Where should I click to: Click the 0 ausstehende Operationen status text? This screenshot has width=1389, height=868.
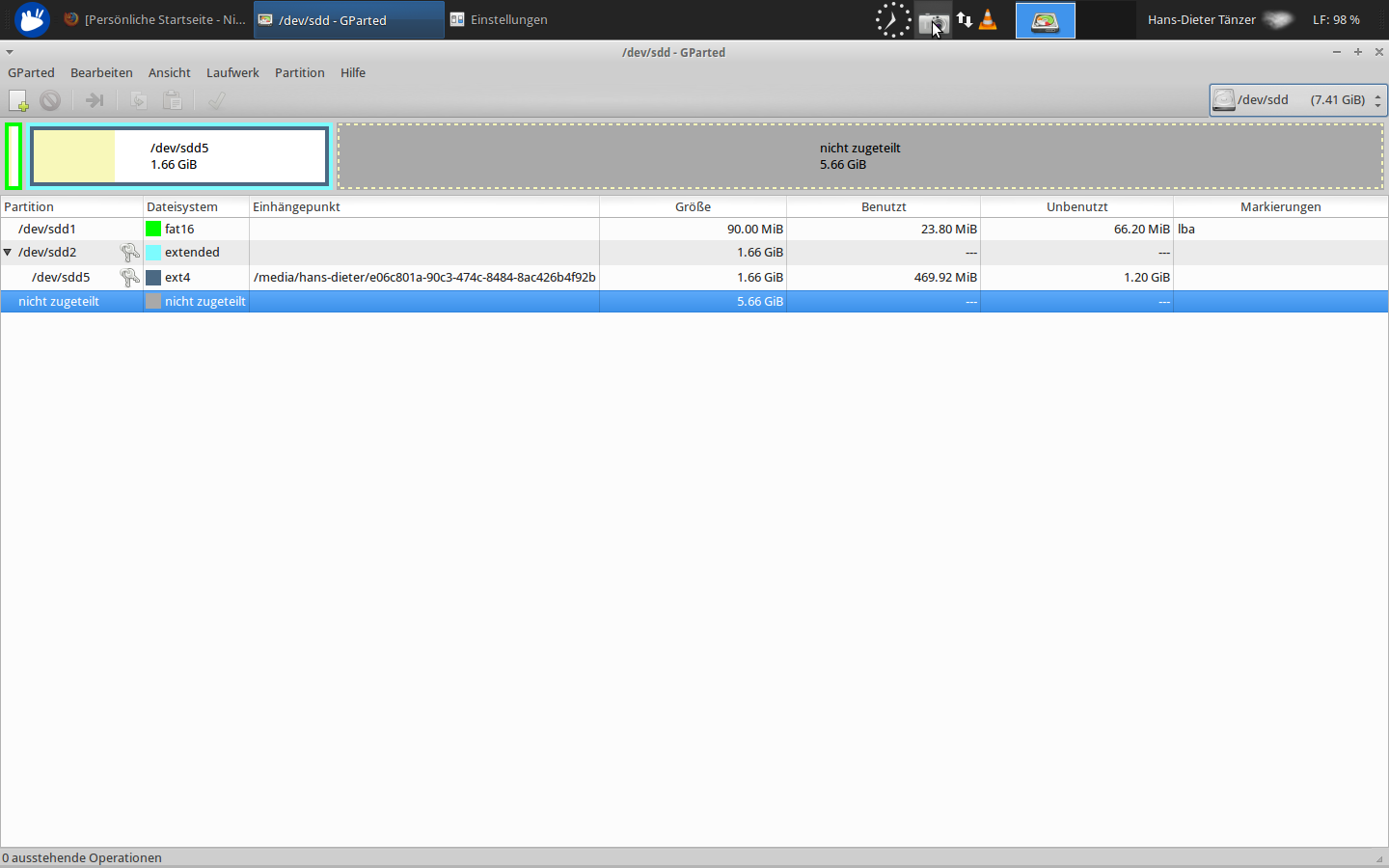(x=82, y=857)
